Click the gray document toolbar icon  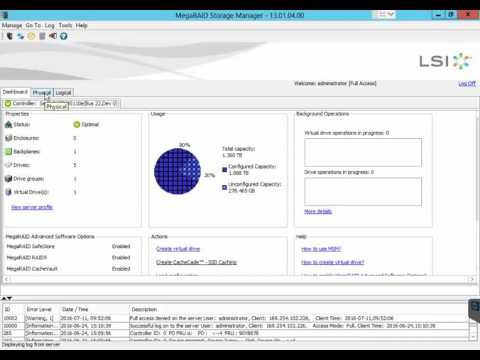[42, 36]
